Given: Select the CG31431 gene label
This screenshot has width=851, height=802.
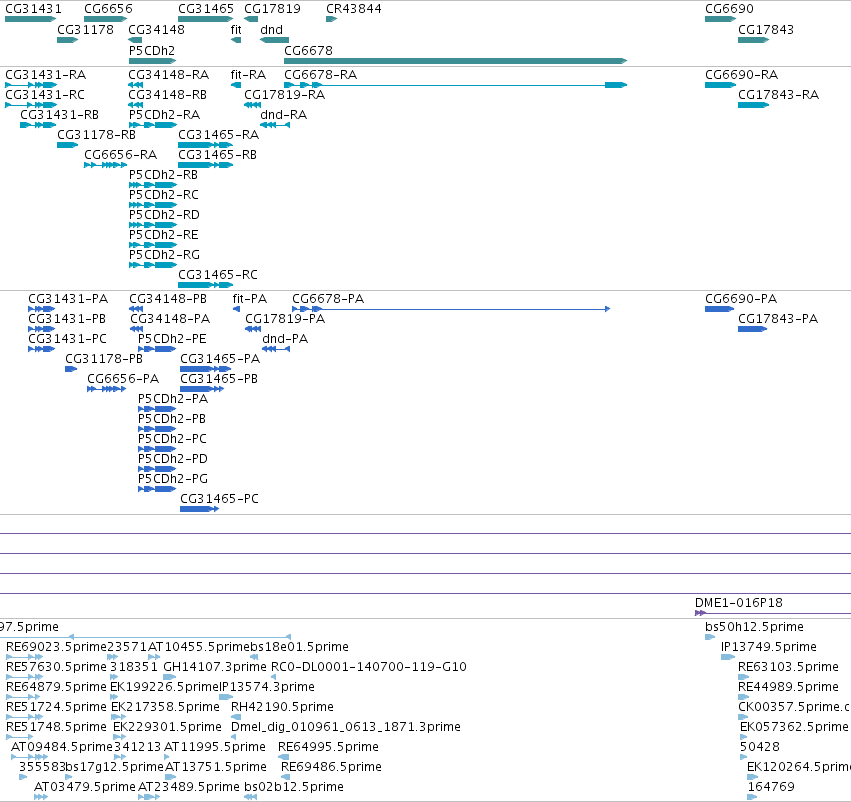Looking at the screenshot, I should pos(33,9).
